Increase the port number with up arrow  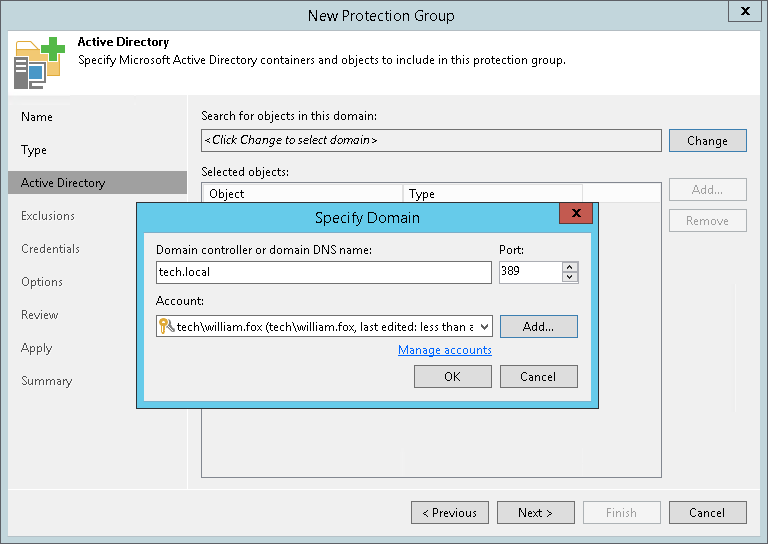pos(570,267)
